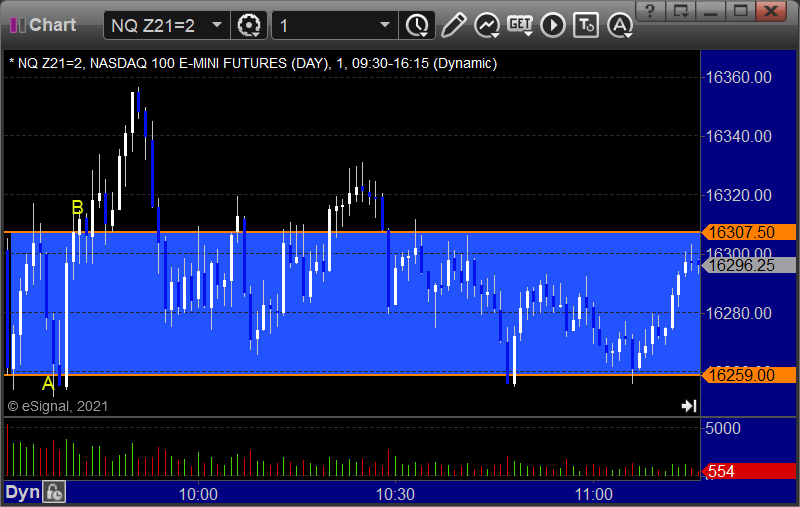Select the drawing pencil tool
The width and height of the screenshot is (800, 507).
453,25
